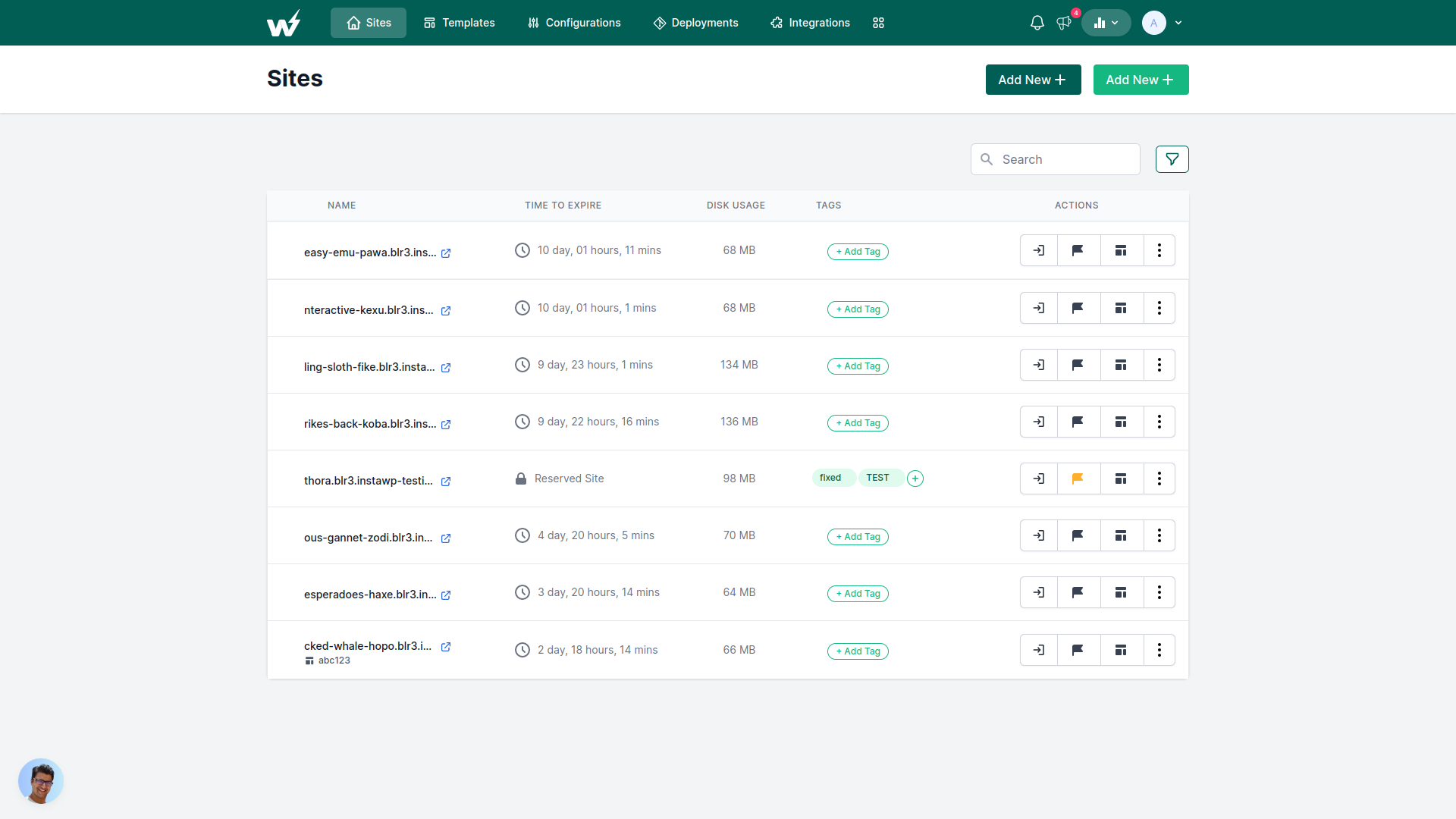
Task: Open nteractive-kexu site external link icon
Action: point(446,311)
